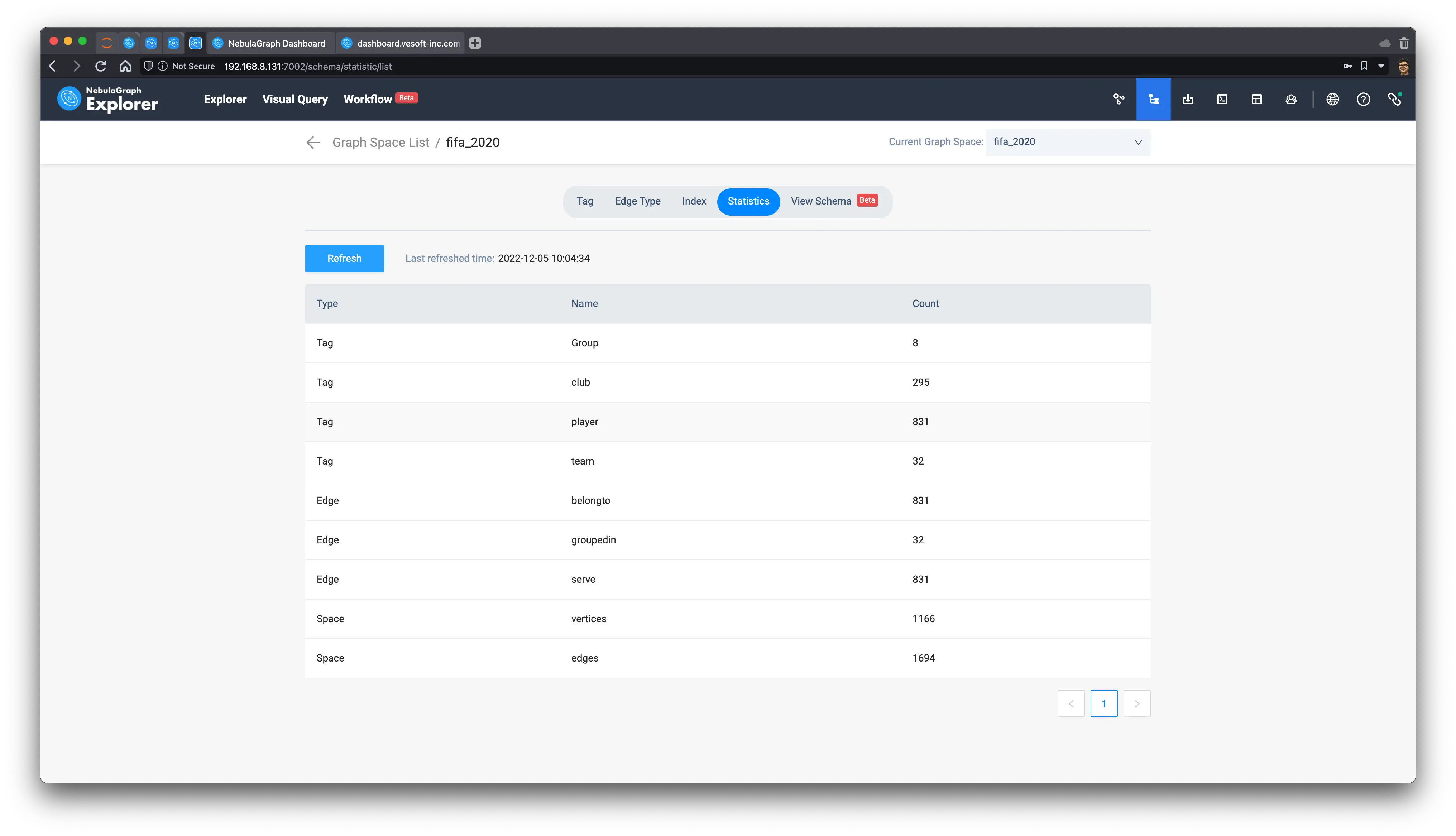Click the connection link status icon
The width and height of the screenshot is (1456, 836).
(x=1394, y=99)
